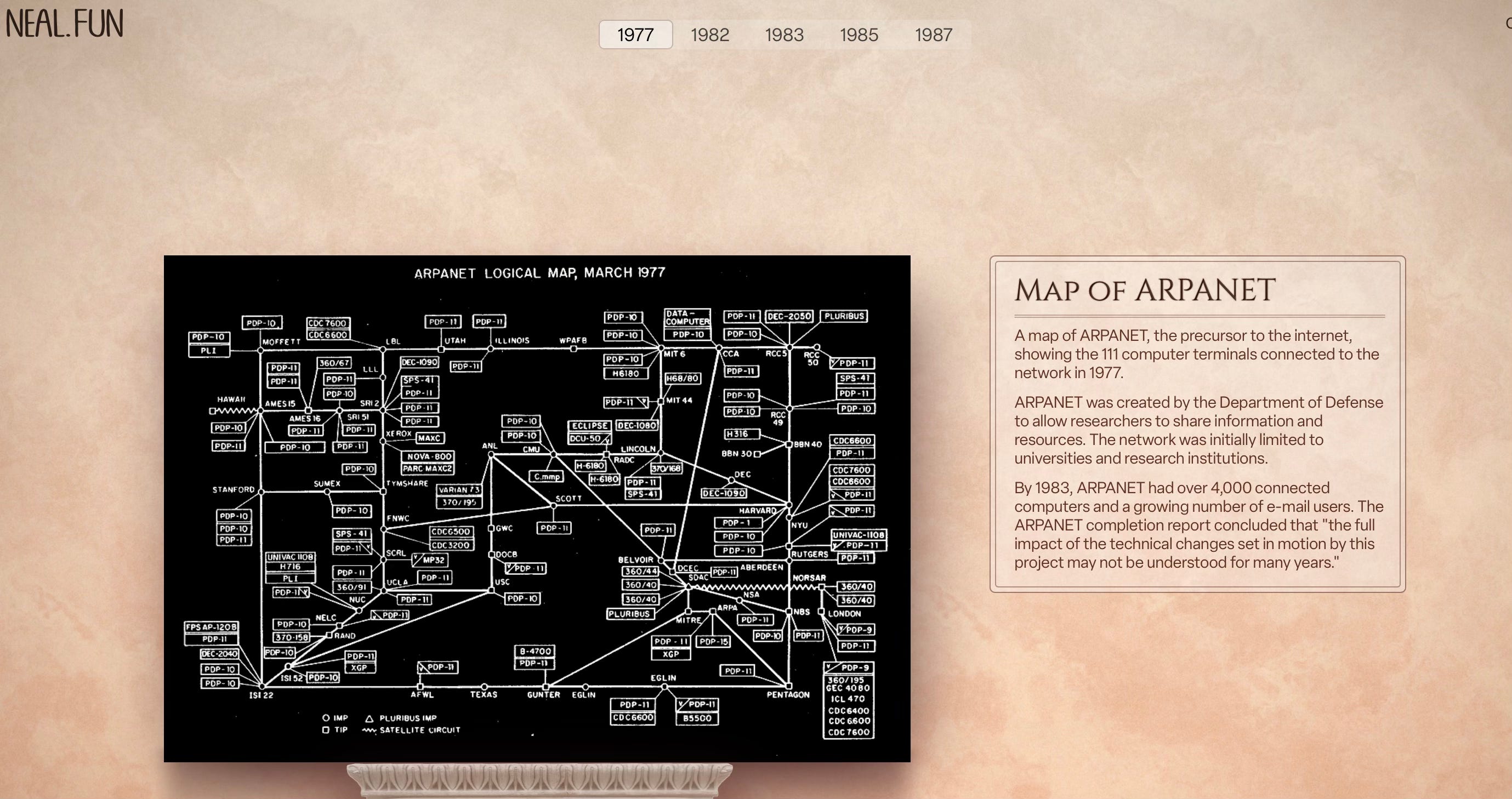Click the 'UNIVAC-1108' box near RUTGERS
The image size is (1512, 799).
[858, 535]
